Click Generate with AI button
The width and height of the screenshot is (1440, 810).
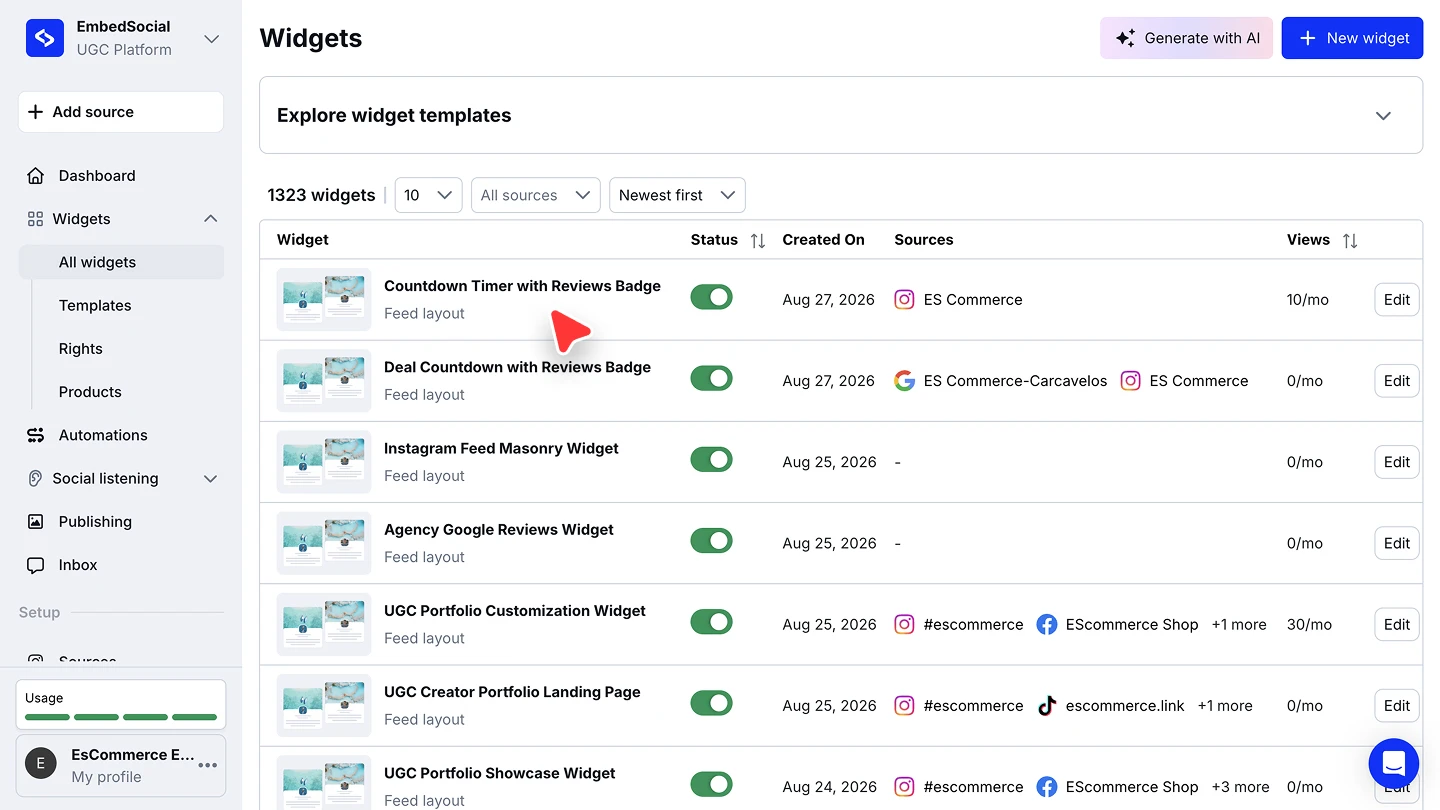pyautogui.click(x=1187, y=38)
